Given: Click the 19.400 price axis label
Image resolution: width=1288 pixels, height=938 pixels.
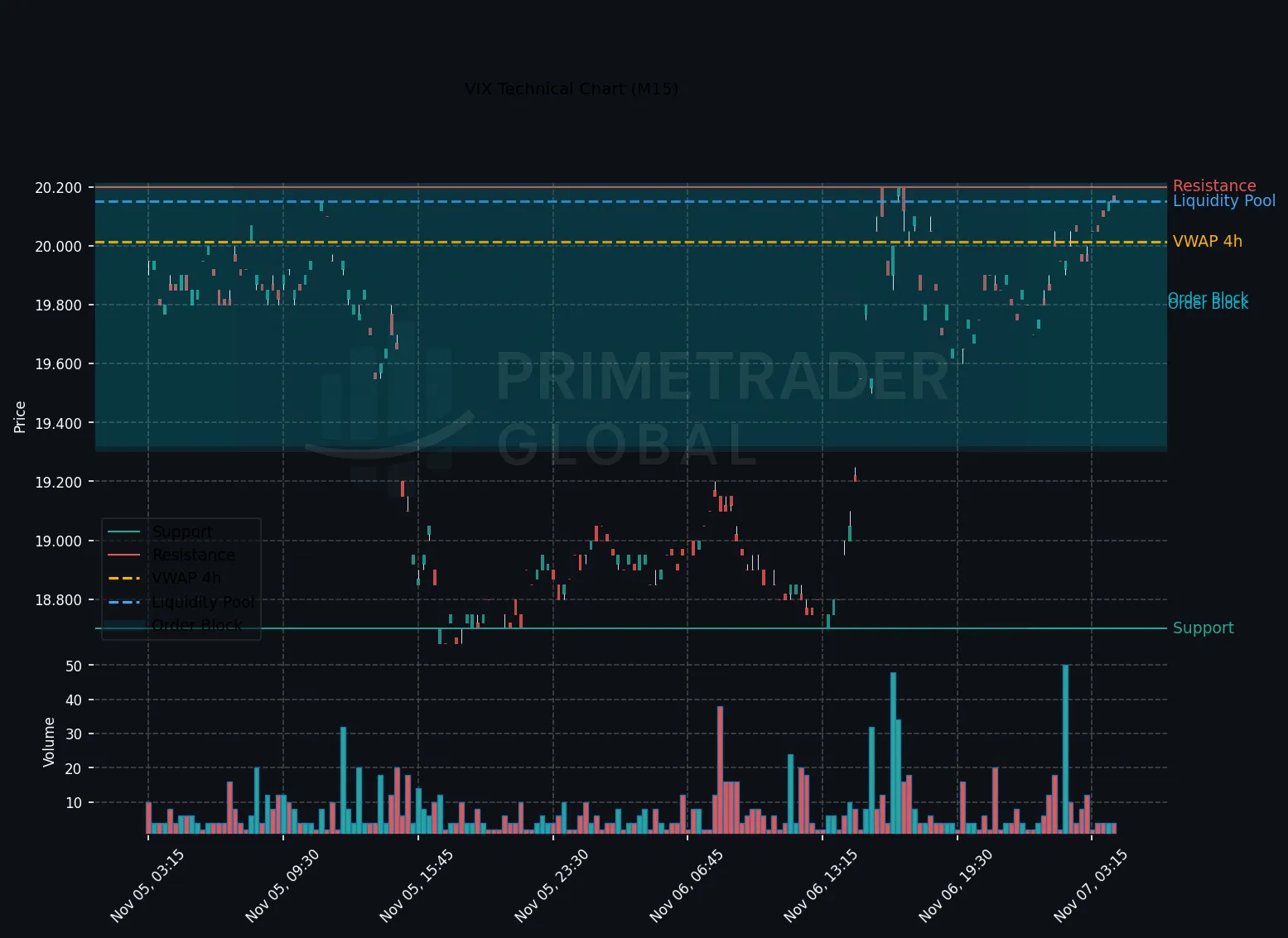Looking at the screenshot, I should tap(58, 423).
